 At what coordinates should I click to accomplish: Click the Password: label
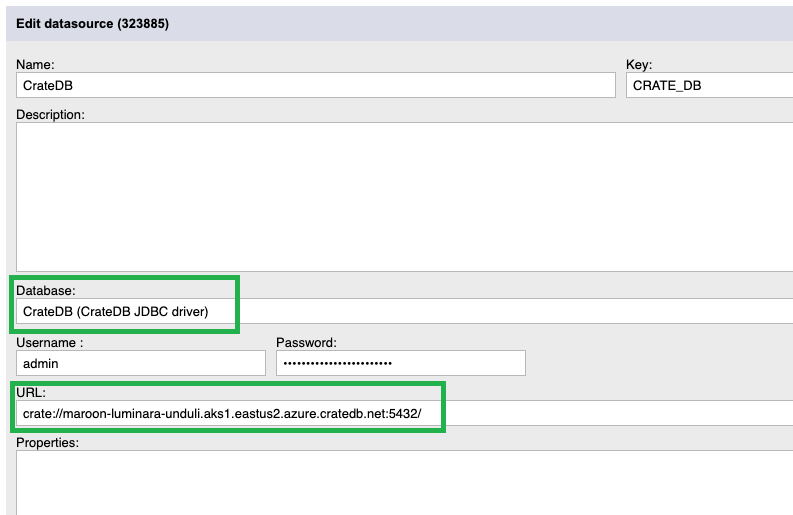coord(306,342)
